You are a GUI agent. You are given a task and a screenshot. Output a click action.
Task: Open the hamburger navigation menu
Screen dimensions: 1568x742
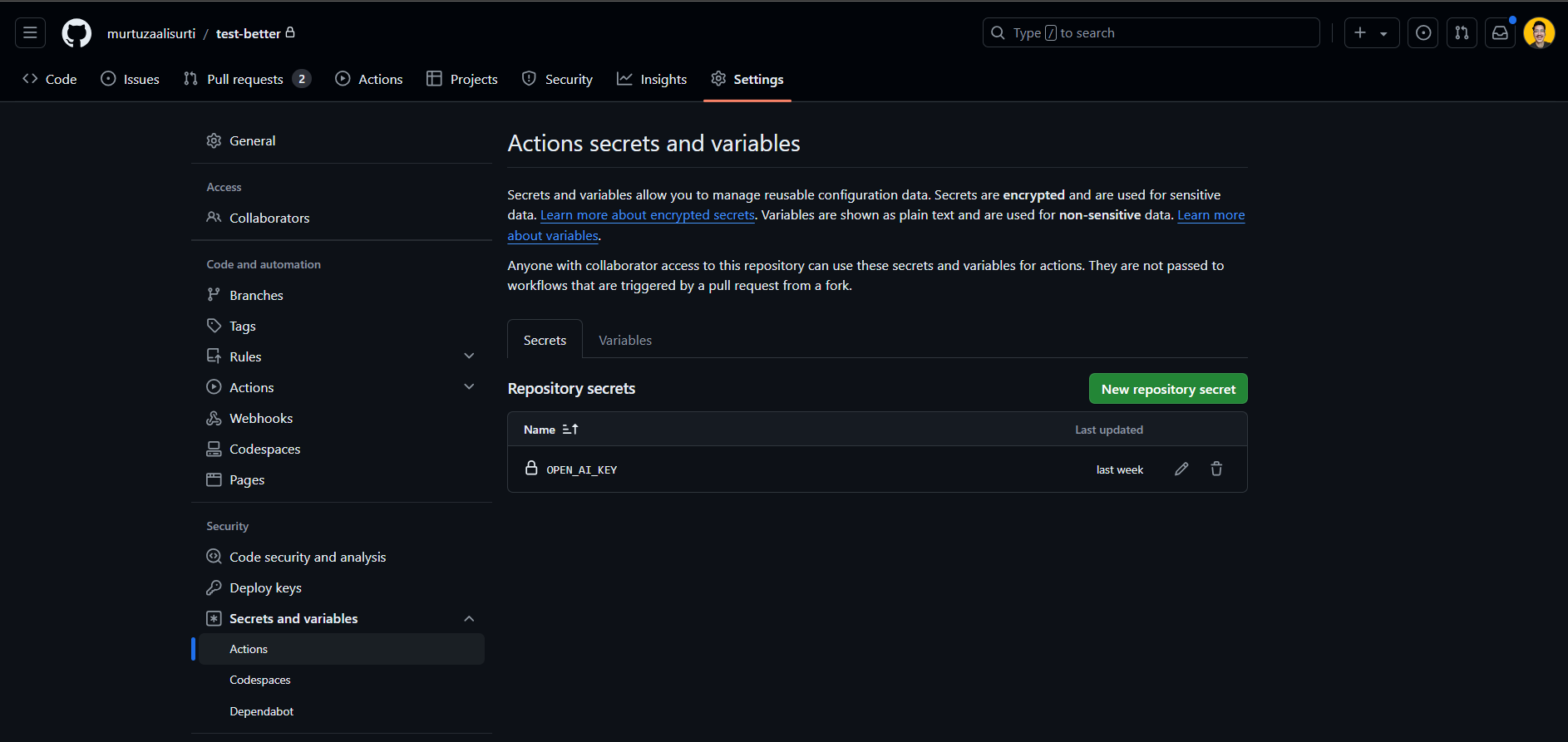[30, 33]
